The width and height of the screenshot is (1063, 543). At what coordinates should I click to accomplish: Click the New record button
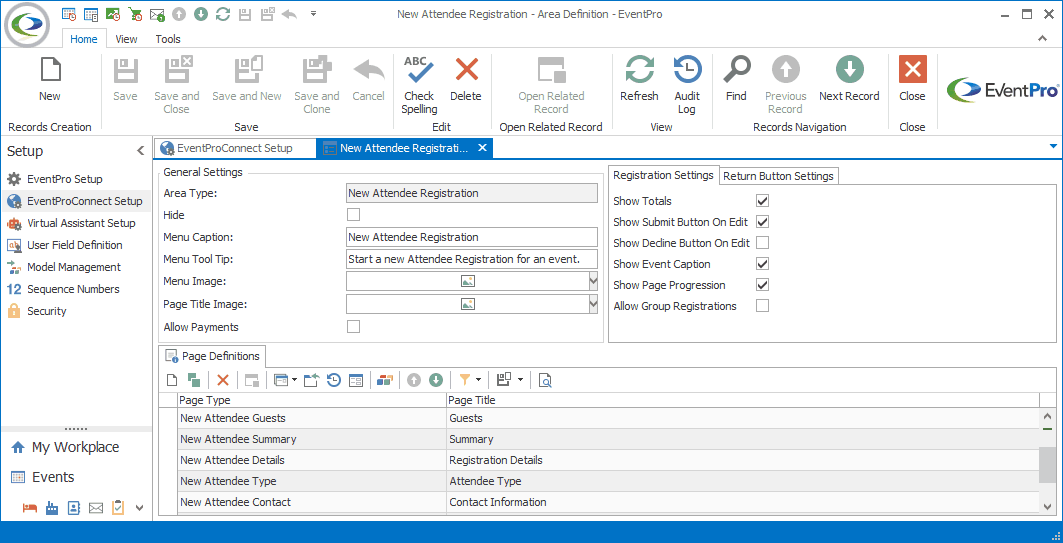coord(49,79)
